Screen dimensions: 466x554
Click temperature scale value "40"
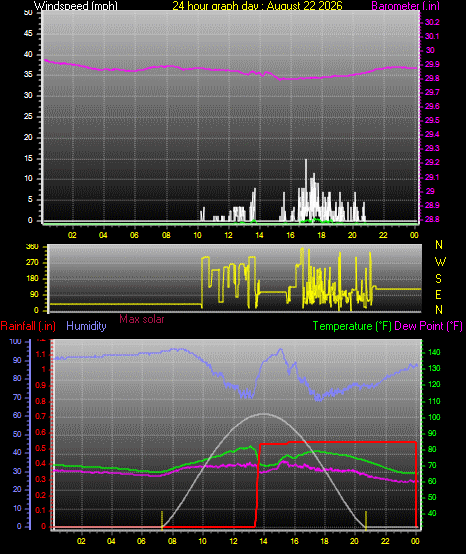(432, 513)
